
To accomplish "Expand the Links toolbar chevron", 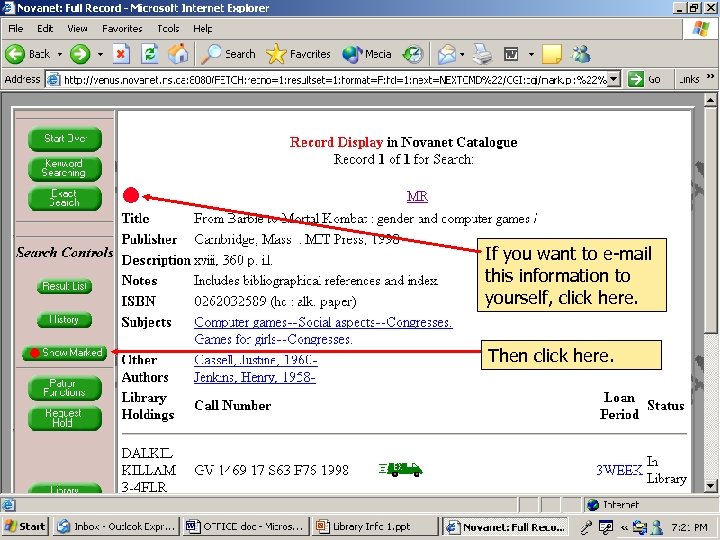I will (x=710, y=76).
